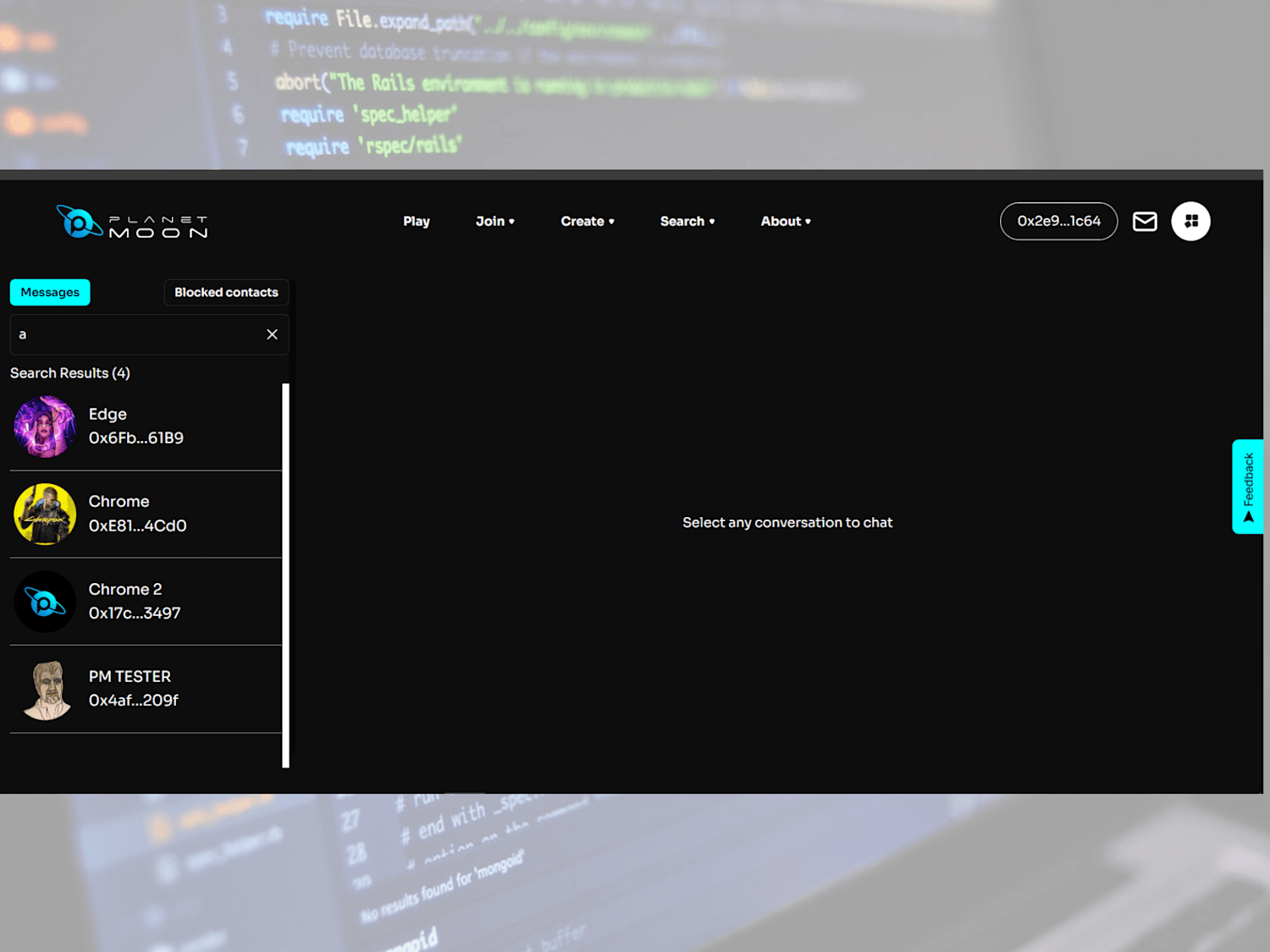Click address 0x17c...3497
This screenshot has width=1270, height=952.
(135, 614)
